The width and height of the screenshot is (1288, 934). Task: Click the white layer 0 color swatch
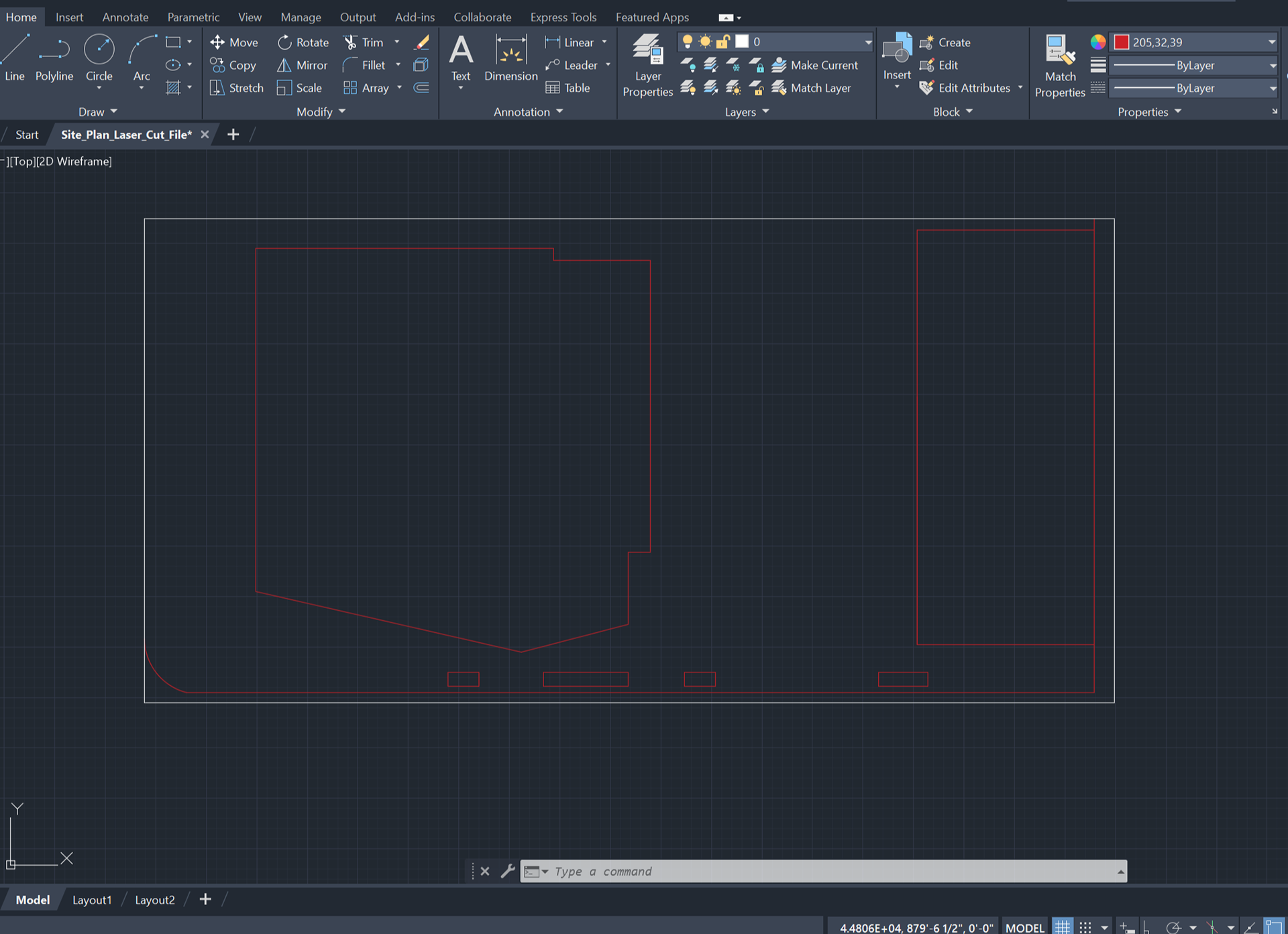point(742,42)
